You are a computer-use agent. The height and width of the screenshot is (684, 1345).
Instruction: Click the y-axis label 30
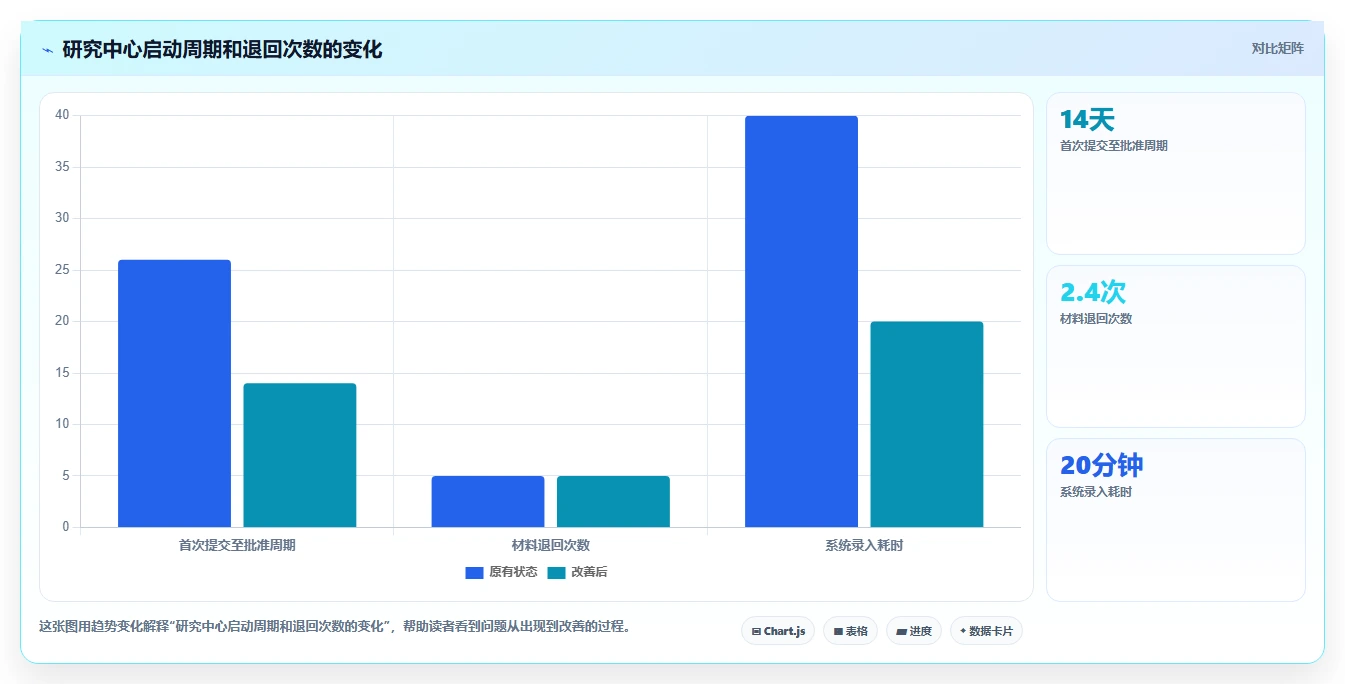[62, 218]
